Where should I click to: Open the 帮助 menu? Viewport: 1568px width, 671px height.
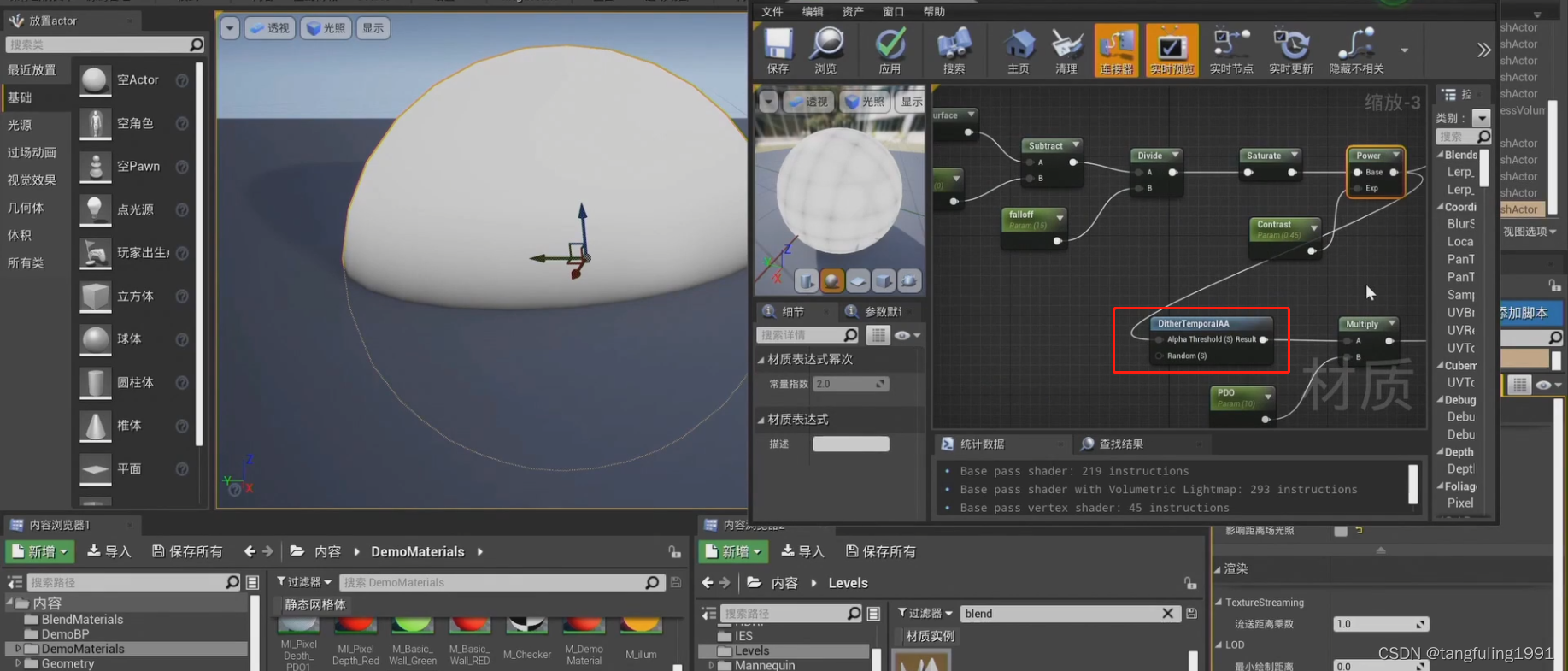934,11
